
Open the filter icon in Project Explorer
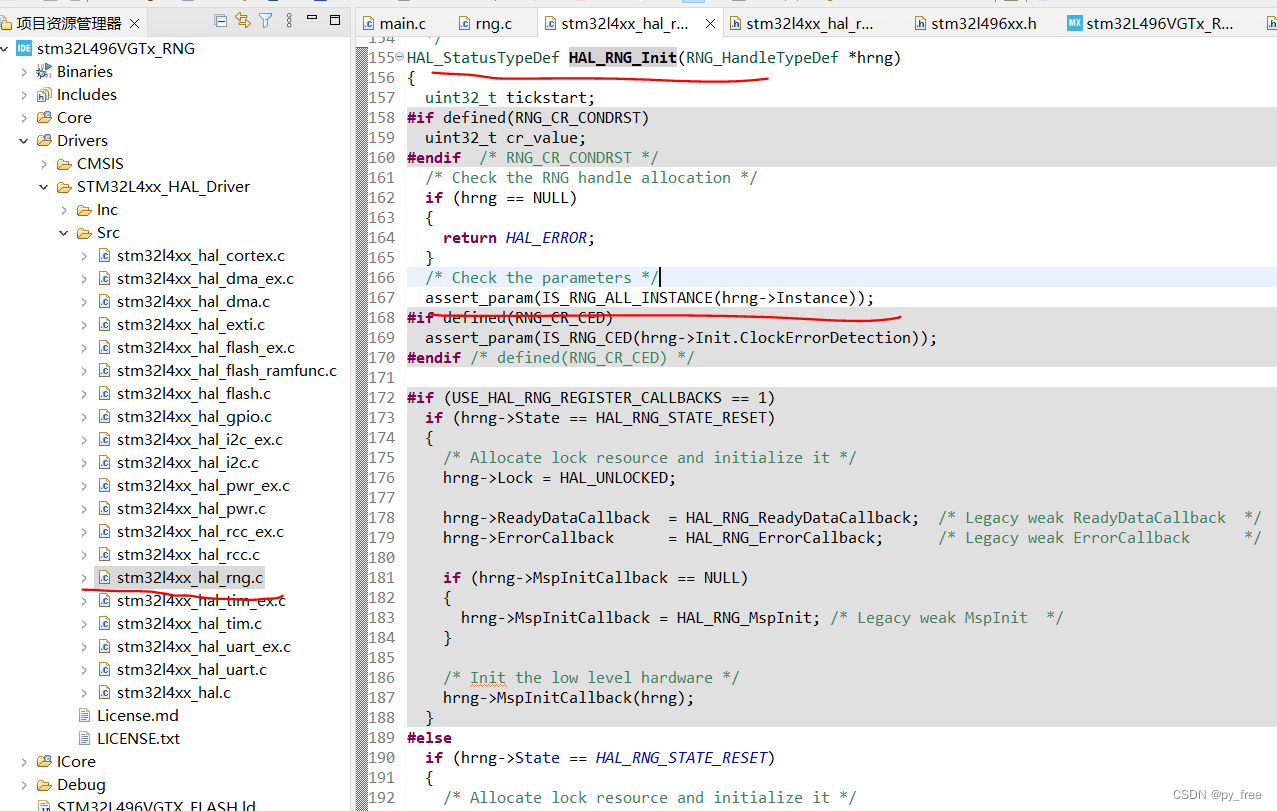[266, 20]
